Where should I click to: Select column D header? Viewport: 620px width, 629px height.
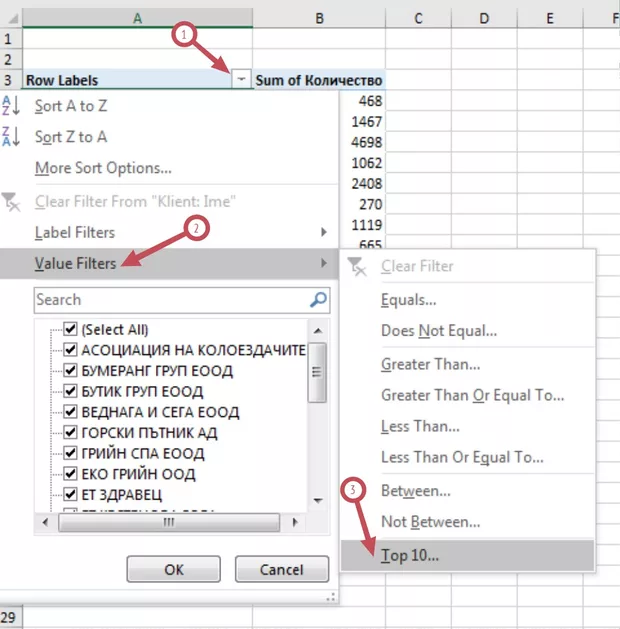[484, 18]
